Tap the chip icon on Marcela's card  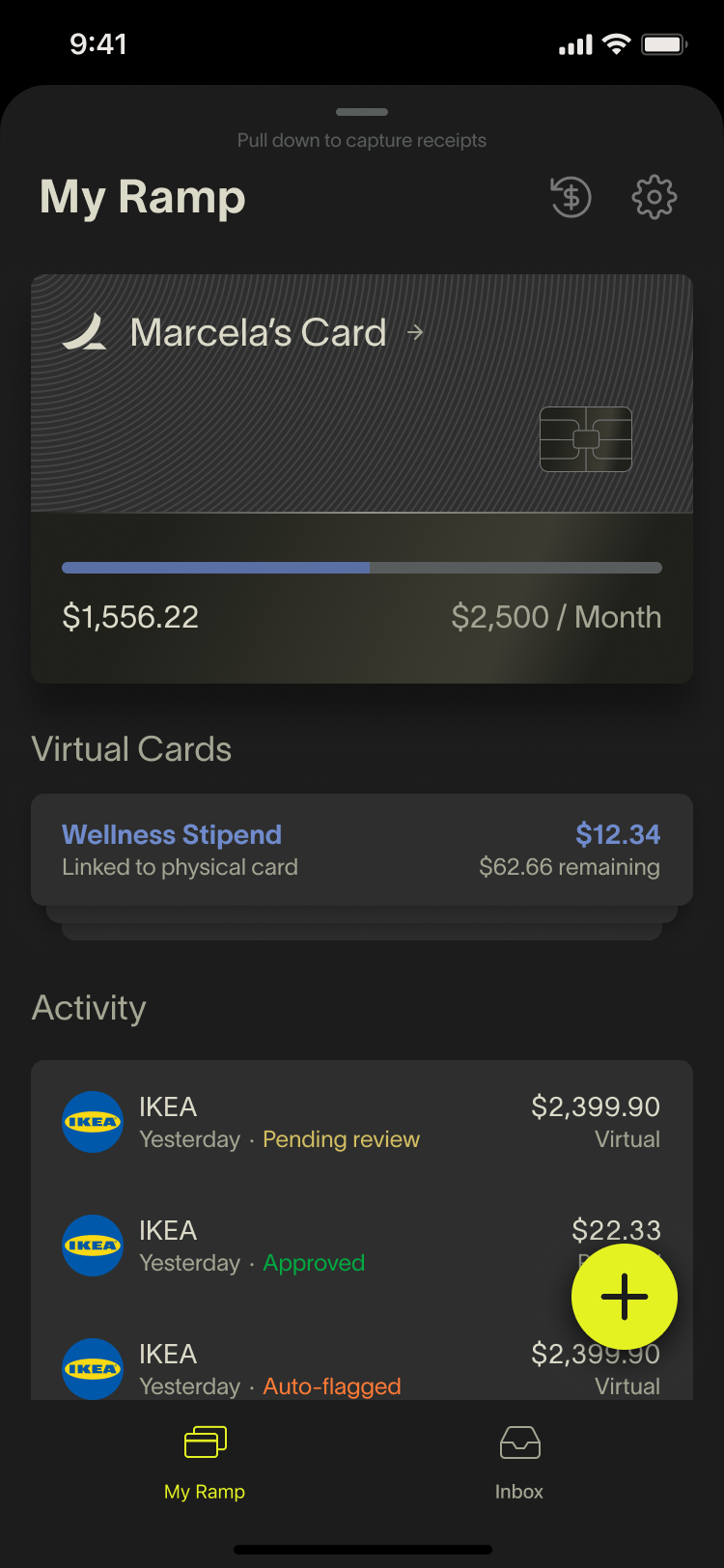tap(586, 439)
